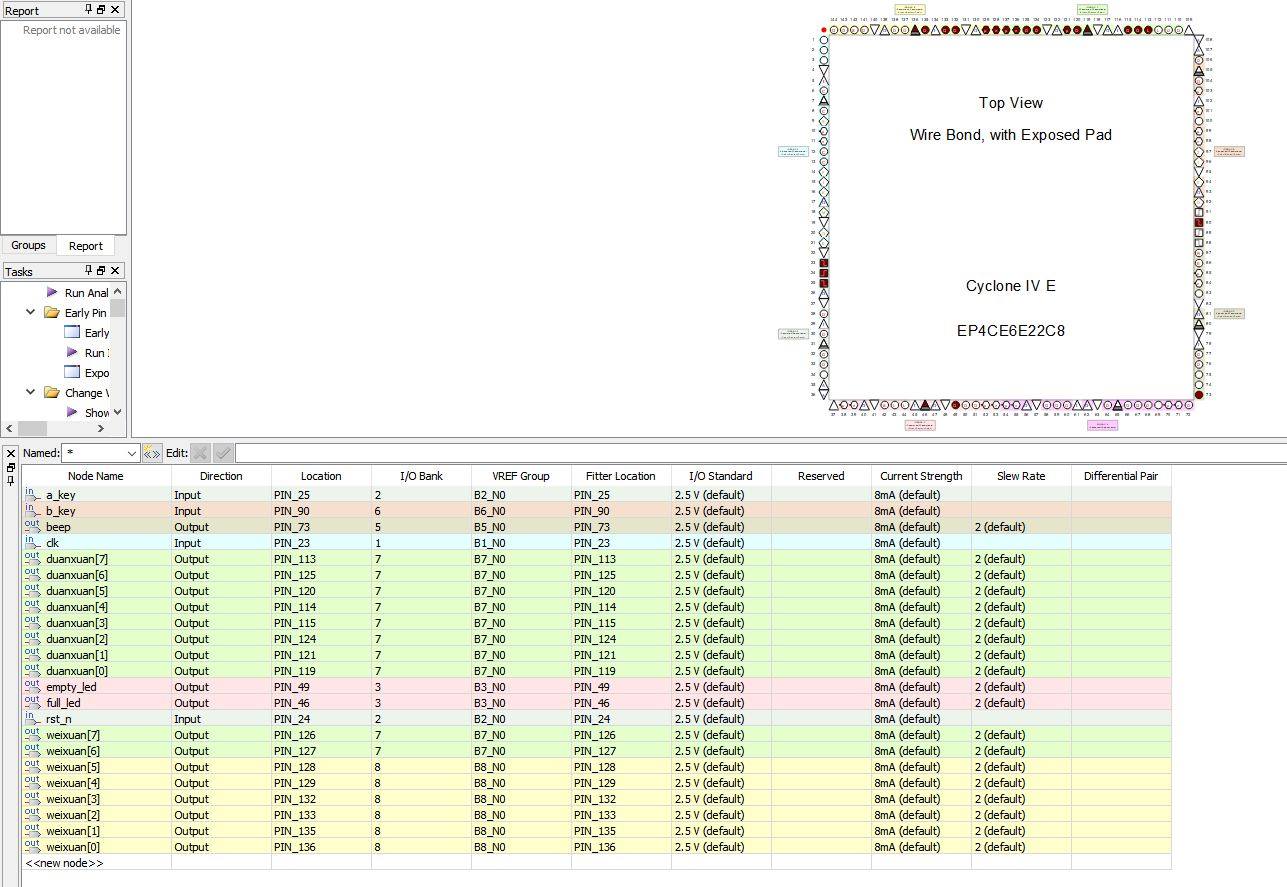
Task: Switch to the Report tab
Action: (x=86, y=246)
